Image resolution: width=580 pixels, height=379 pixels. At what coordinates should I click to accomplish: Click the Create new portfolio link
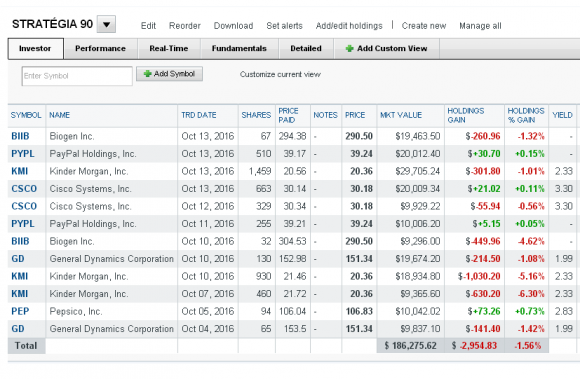tap(424, 26)
